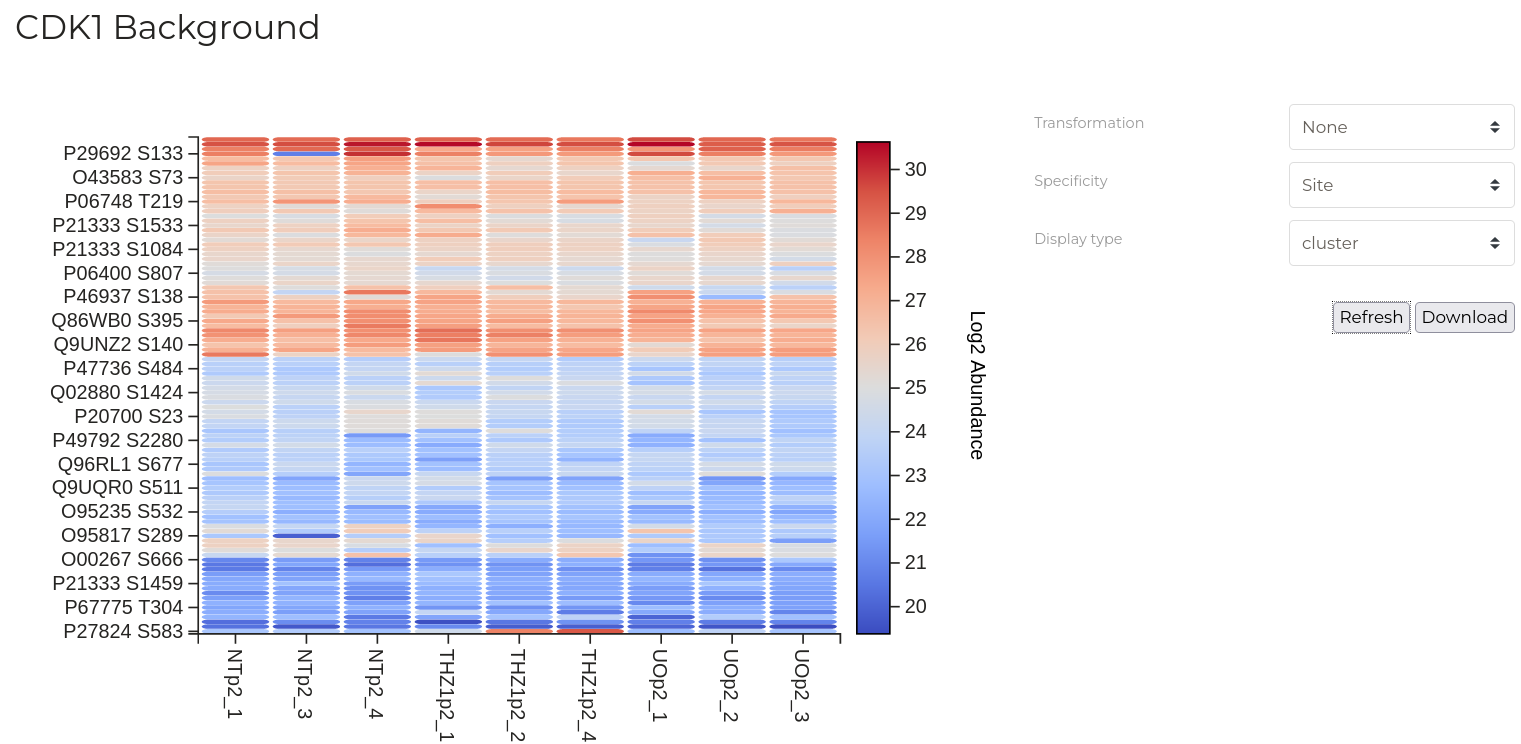1521x744 pixels.
Task: Expand the Specificity dropdown showing Site
Action: 1400,185
